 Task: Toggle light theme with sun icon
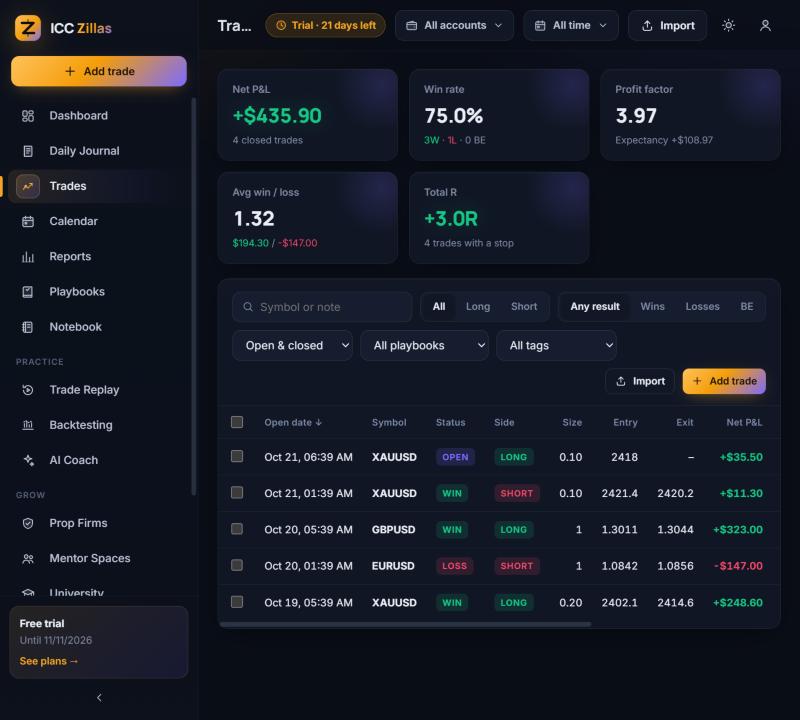tap(728, 26)
